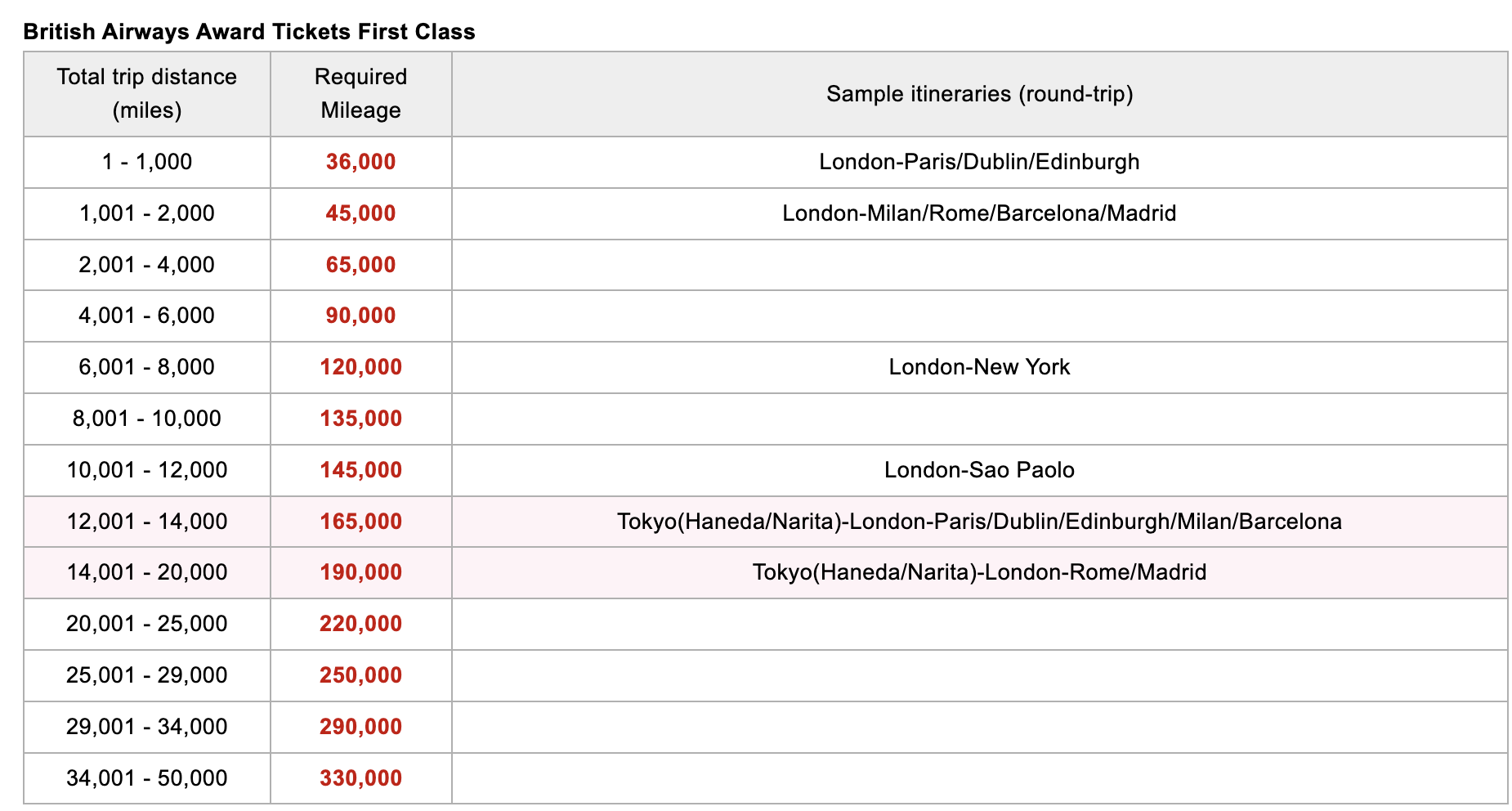
Task: Click the 165,000 mileage value
Action: (361, 522)
